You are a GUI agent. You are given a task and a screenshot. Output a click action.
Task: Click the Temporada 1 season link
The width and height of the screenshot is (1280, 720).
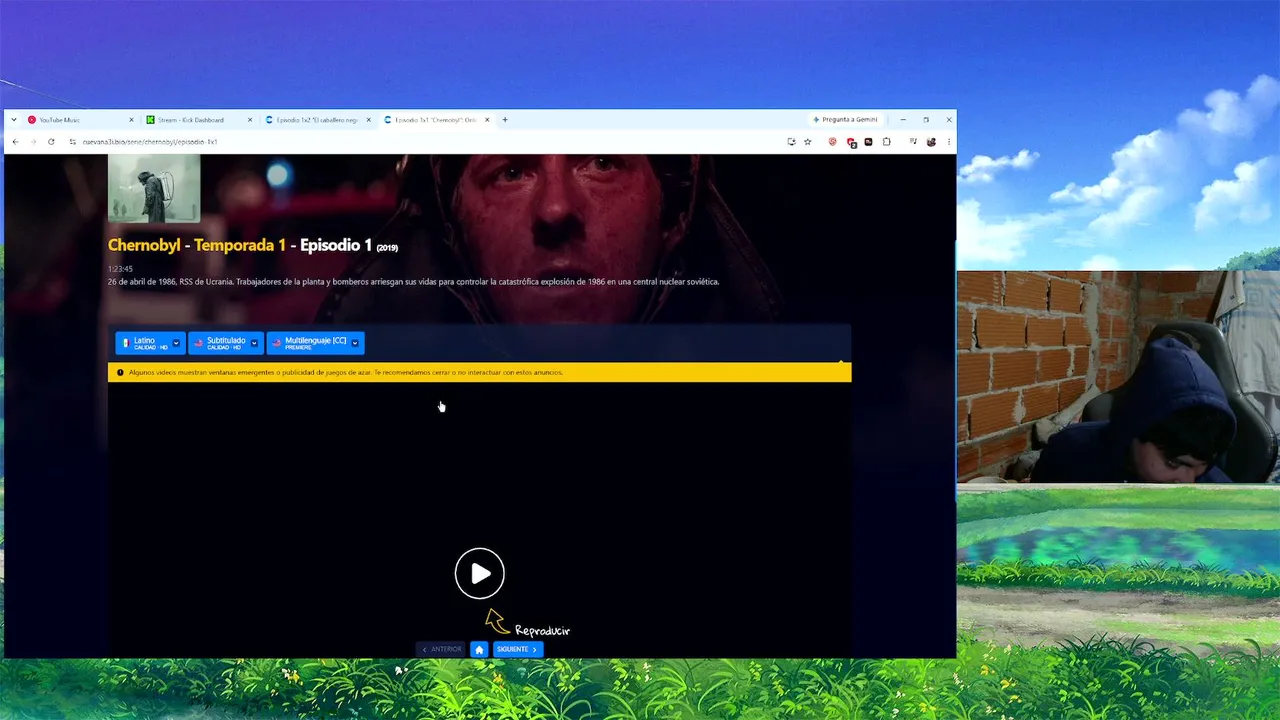tap(240, 246)
